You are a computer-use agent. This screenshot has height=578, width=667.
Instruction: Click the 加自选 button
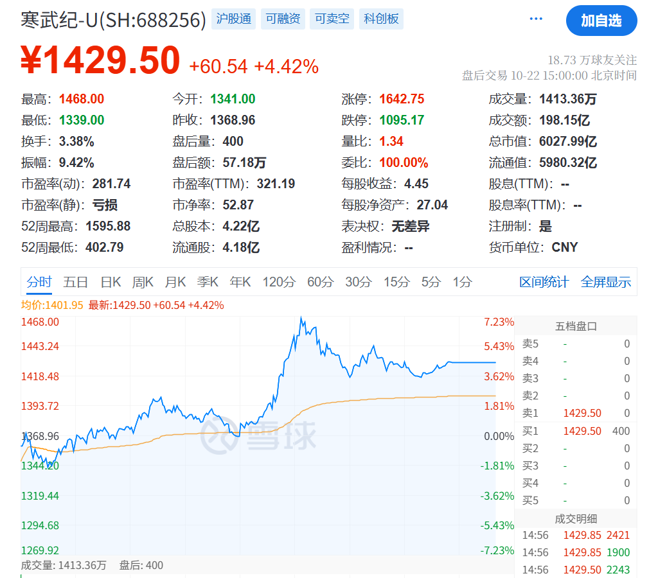pos(601,20)
